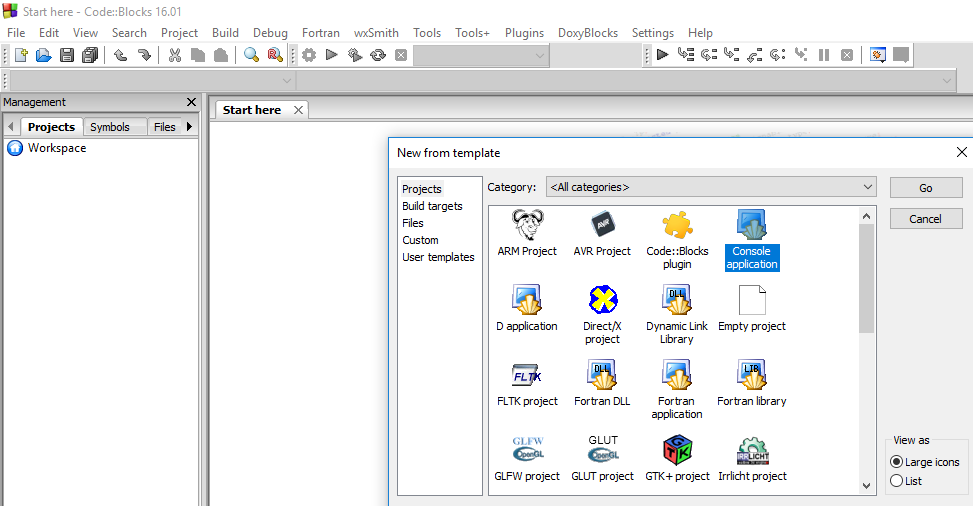This screenshot has height=506, width=973.
Task: Click the Abort build icon
Action: pyautogui.click(x=401, y=55)
